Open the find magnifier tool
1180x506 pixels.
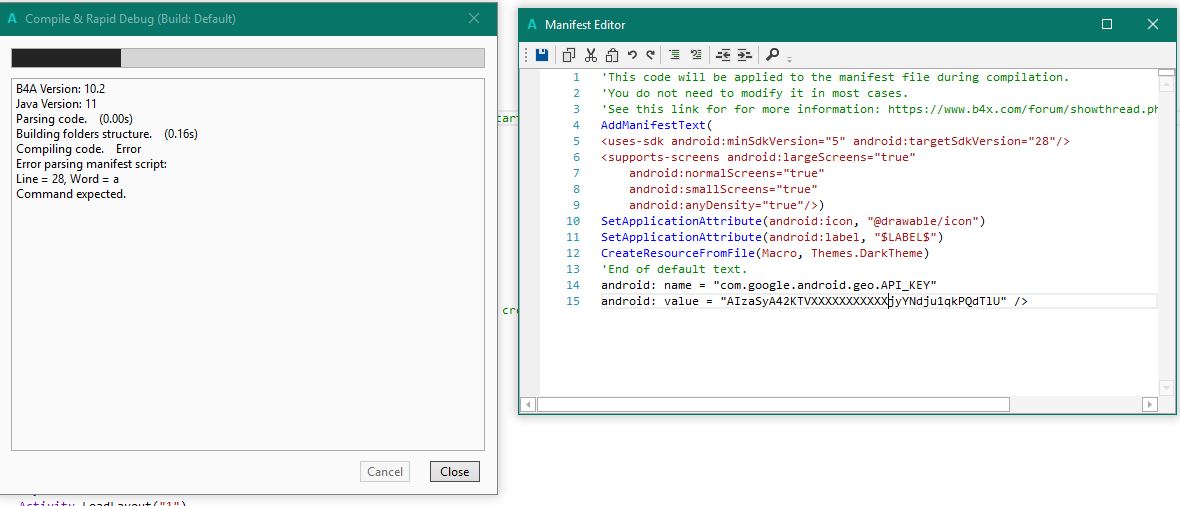click(x=772, y=54)
